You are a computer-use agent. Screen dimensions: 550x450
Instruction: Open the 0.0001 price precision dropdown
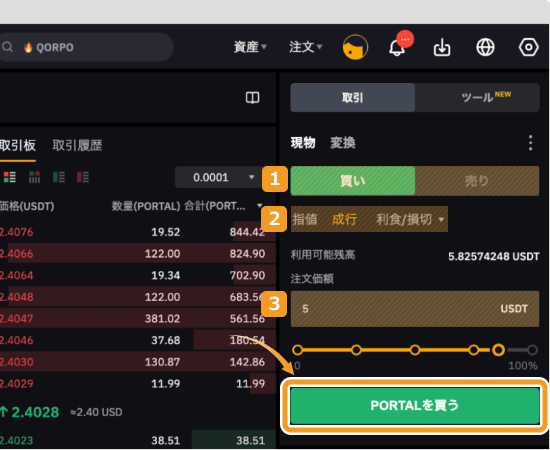click(219, 177)
